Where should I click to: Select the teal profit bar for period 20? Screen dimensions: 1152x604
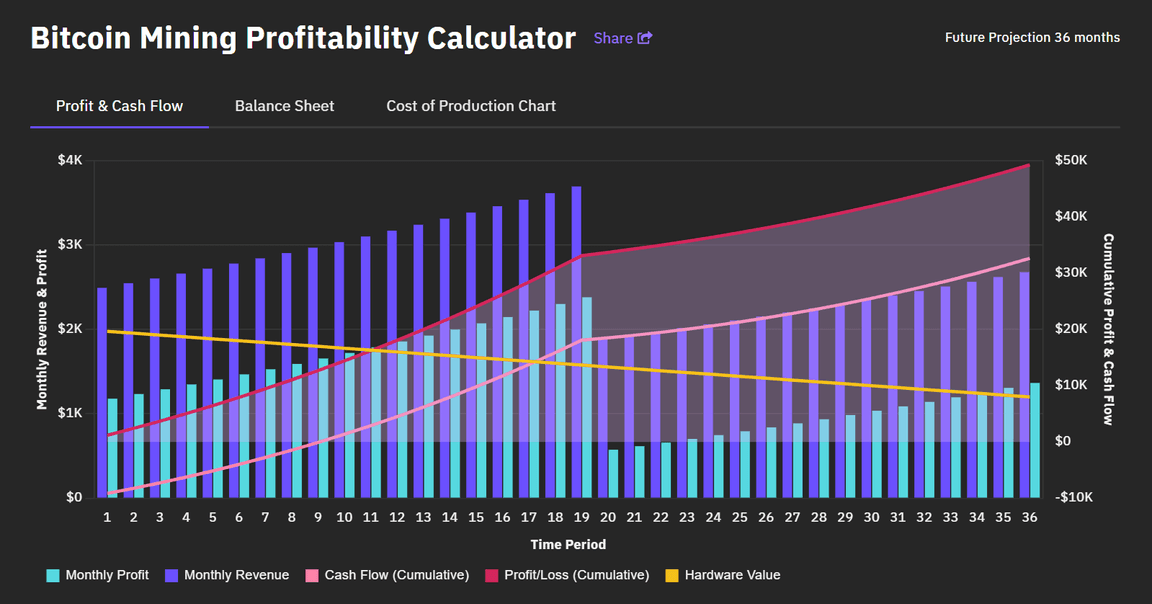(613, 473)
